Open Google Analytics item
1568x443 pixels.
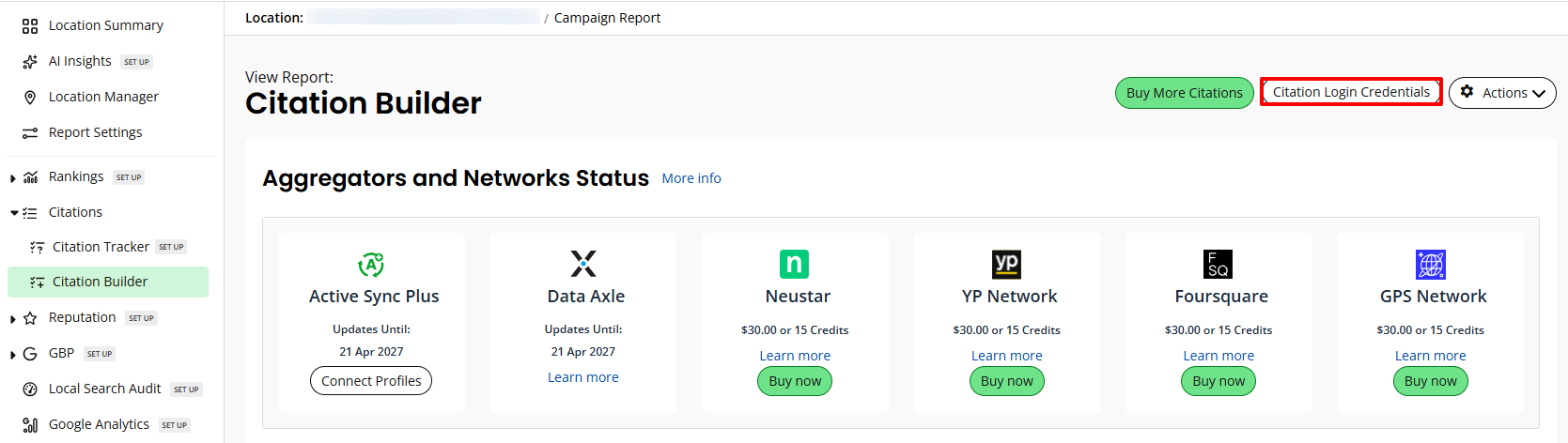(99, 424)
